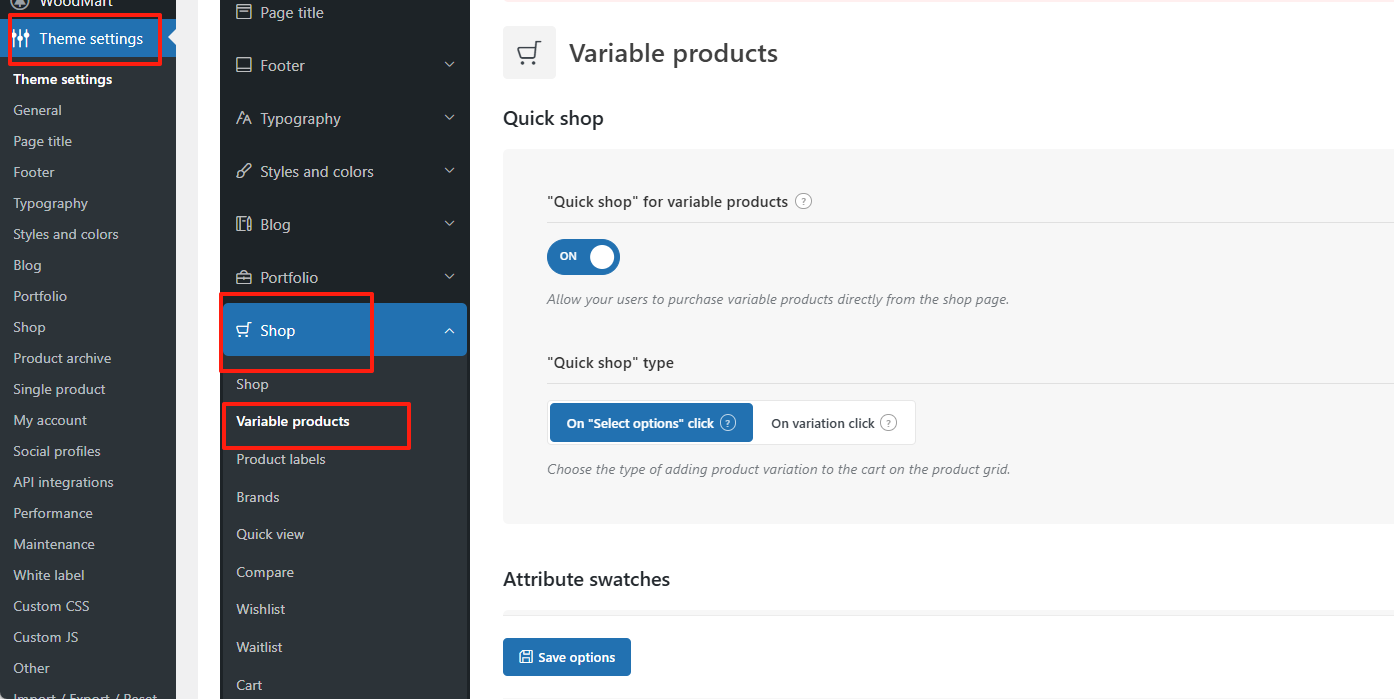Viewport: 1394px width, 699px height.
Task: Click the Blog newspaper icon
Action: (x=244, y=224)
